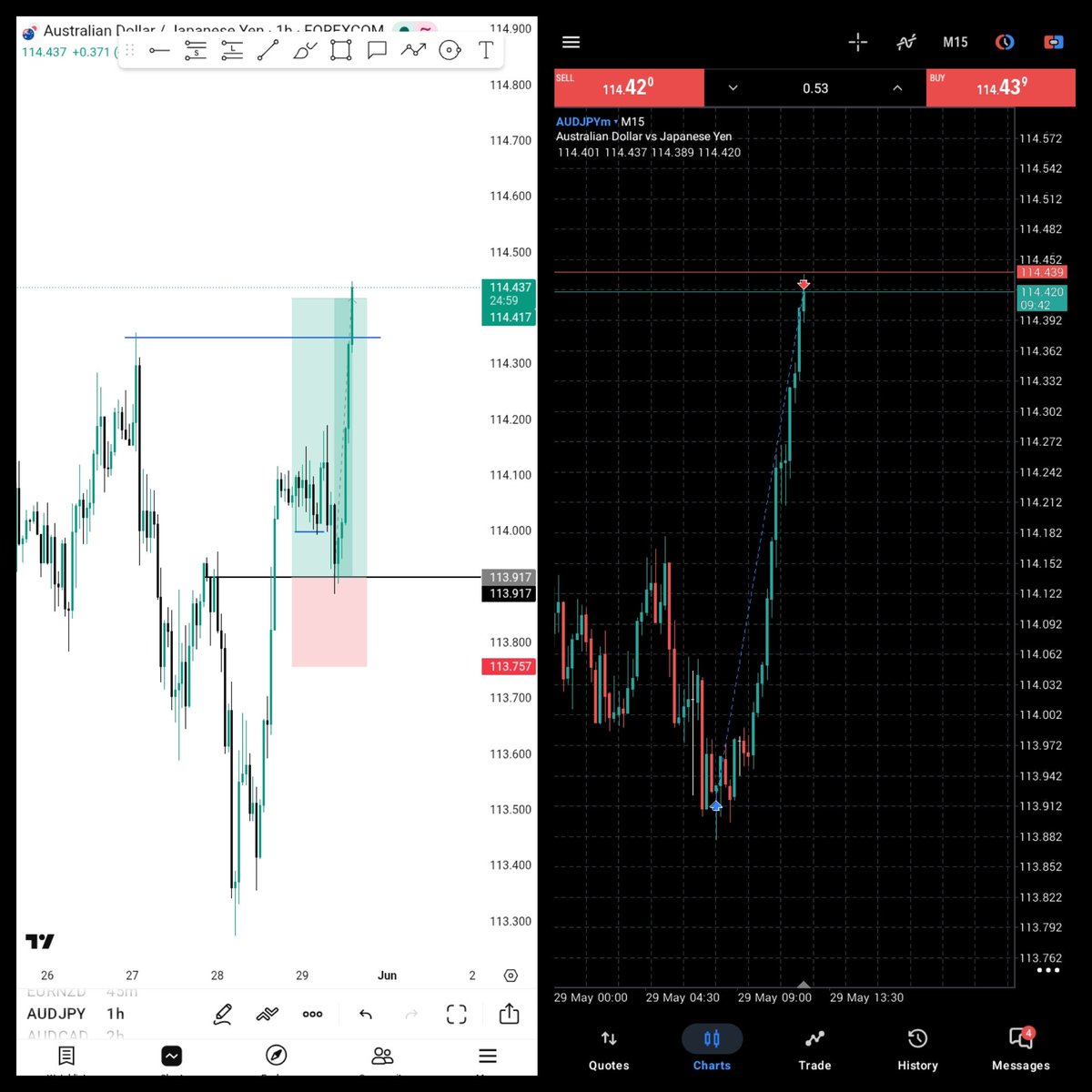Select the Text tool in drawing toolbar
Image resolution: width=1092 pixels, height=1092 pixels.
pos(486,51)
